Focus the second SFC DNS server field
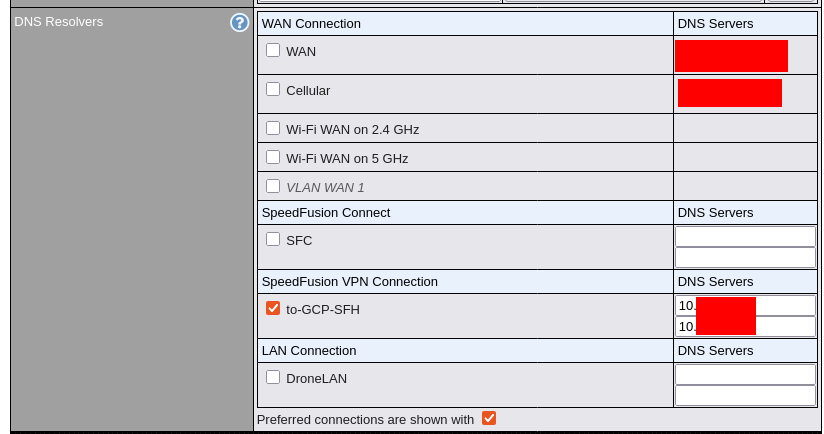Screen dimensions: 824x434 click(x=745, y=257)
